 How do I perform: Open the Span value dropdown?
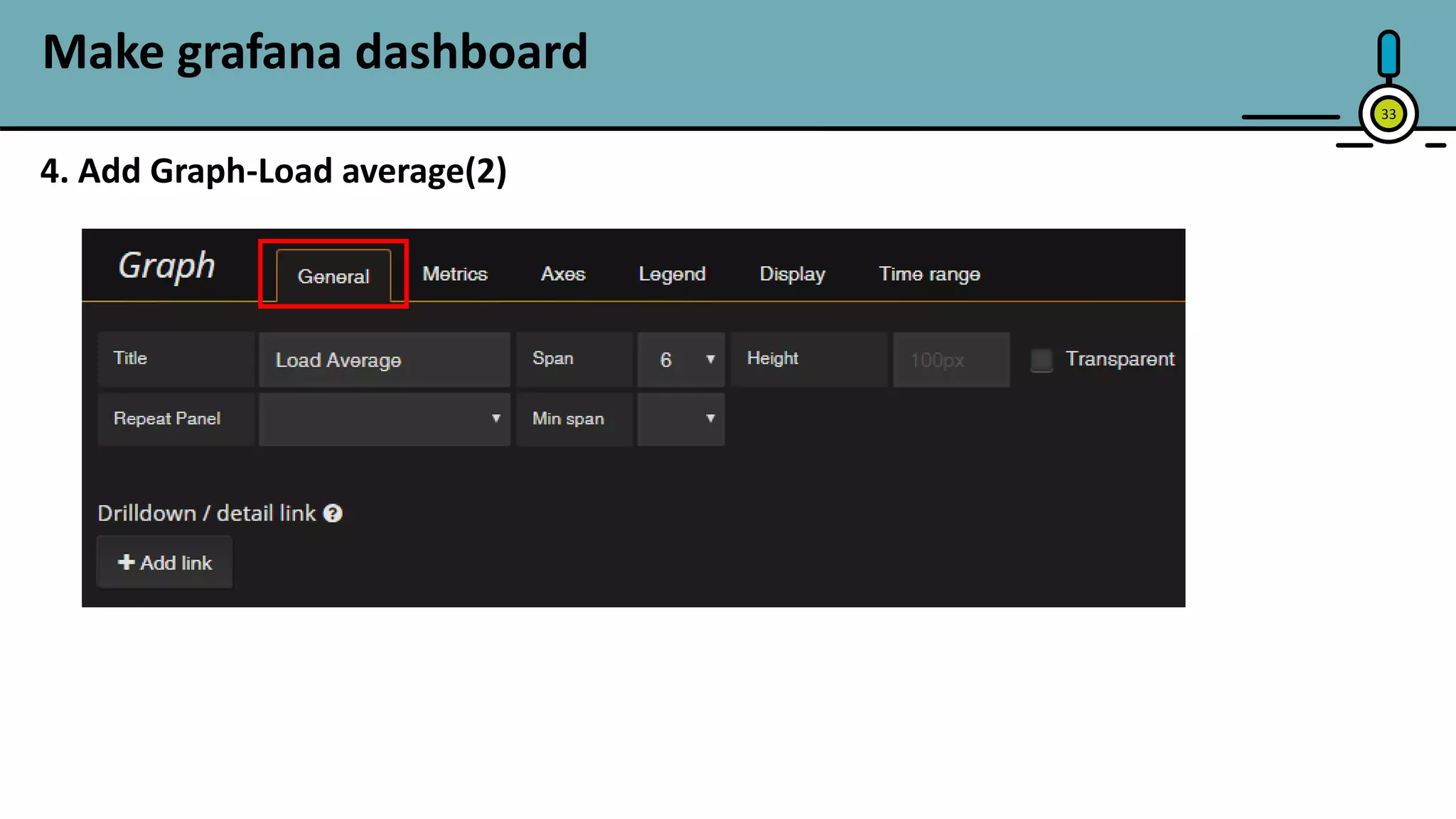[680, 360]
